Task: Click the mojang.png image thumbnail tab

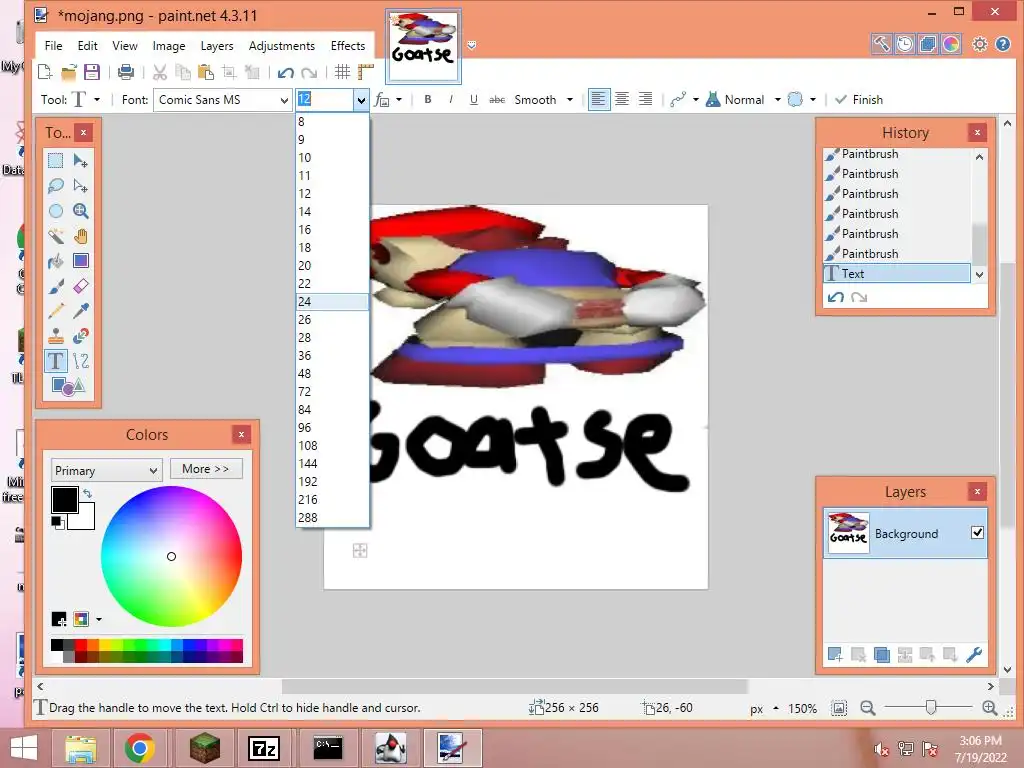Action: pyautogui.click(x=423, y=46)
